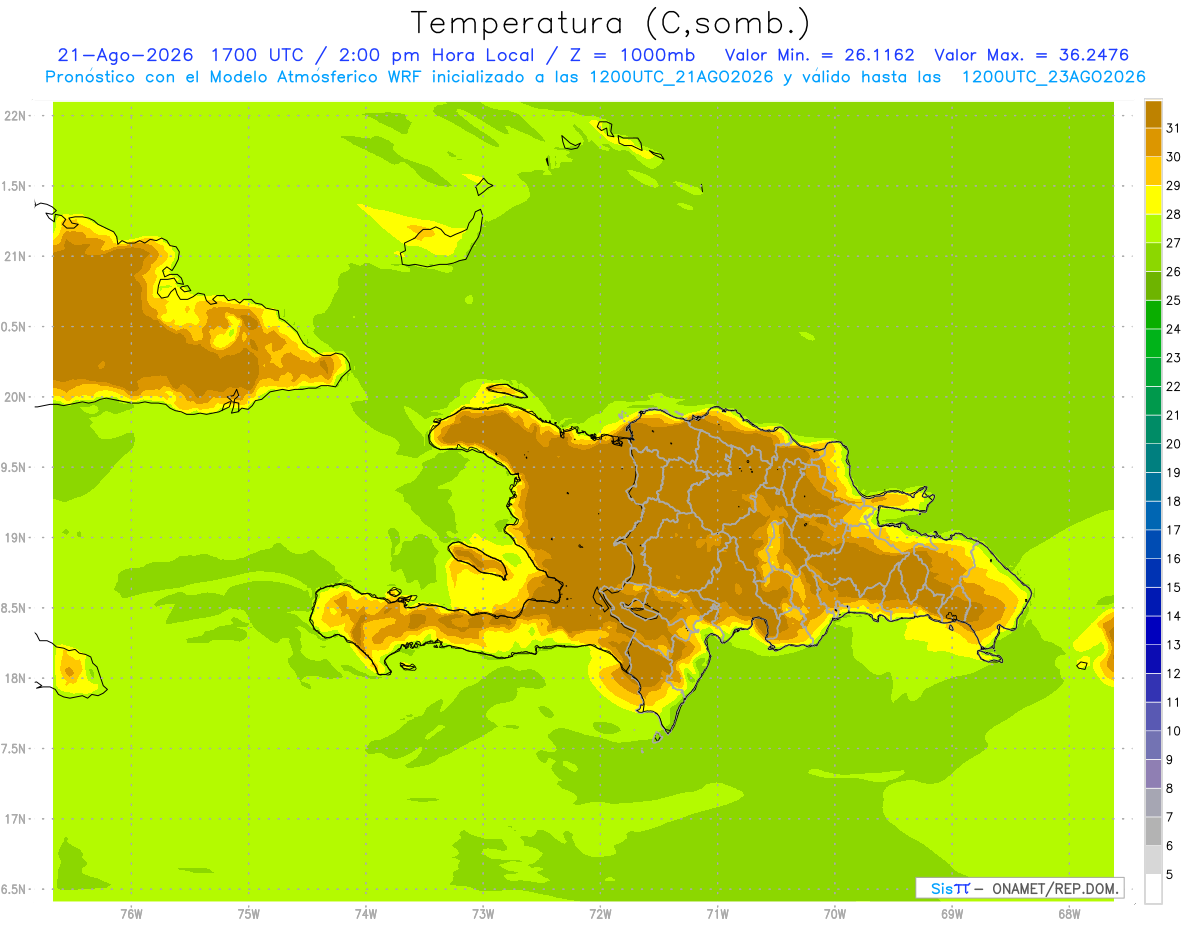Image resolution: width=1200 pixels, height=927 pixels.
Task: Click the "1700 UTC" time text
Action: tap(256, 55)
